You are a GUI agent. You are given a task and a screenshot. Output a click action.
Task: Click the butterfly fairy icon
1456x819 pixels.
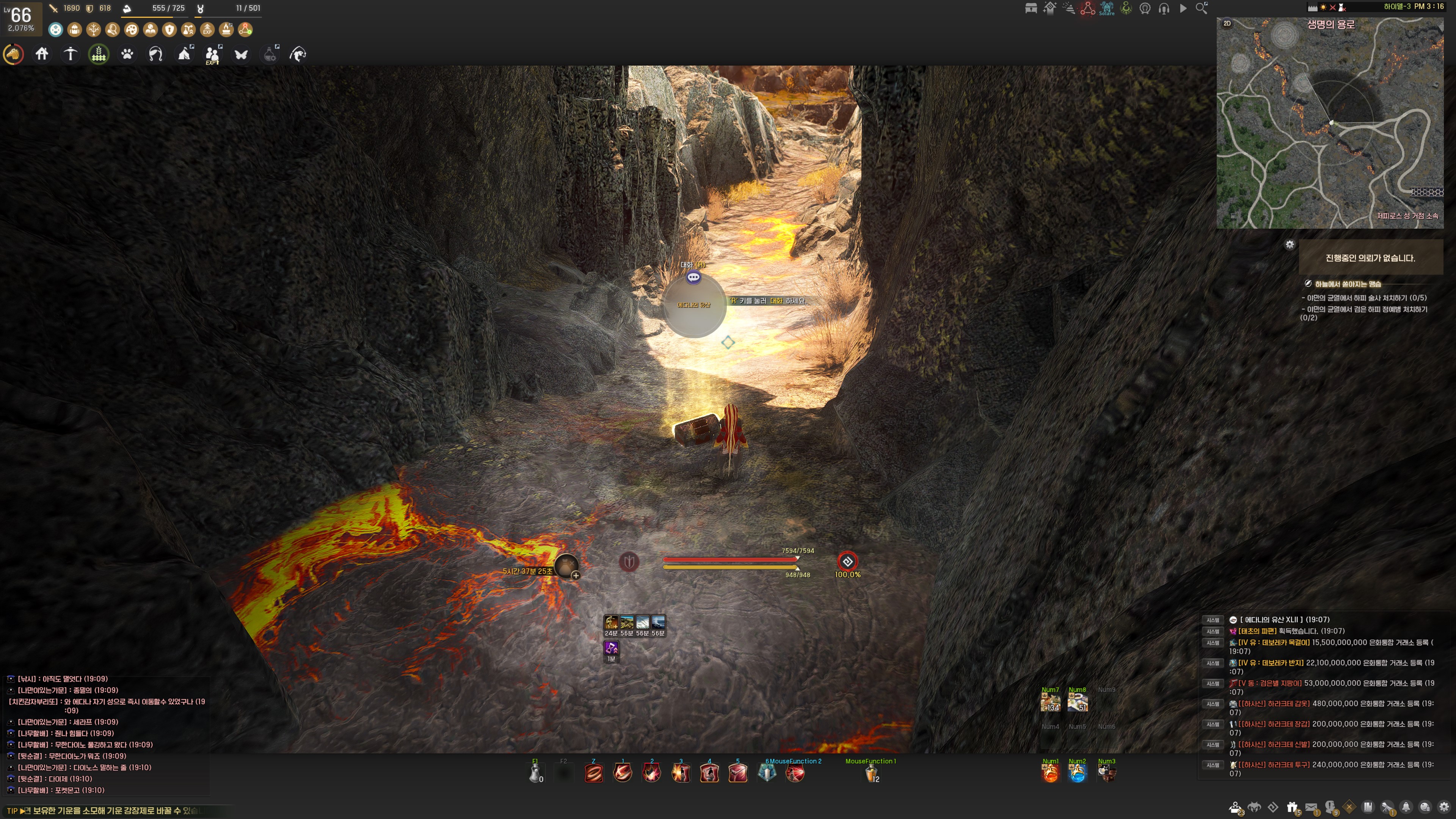pos(242,54)
